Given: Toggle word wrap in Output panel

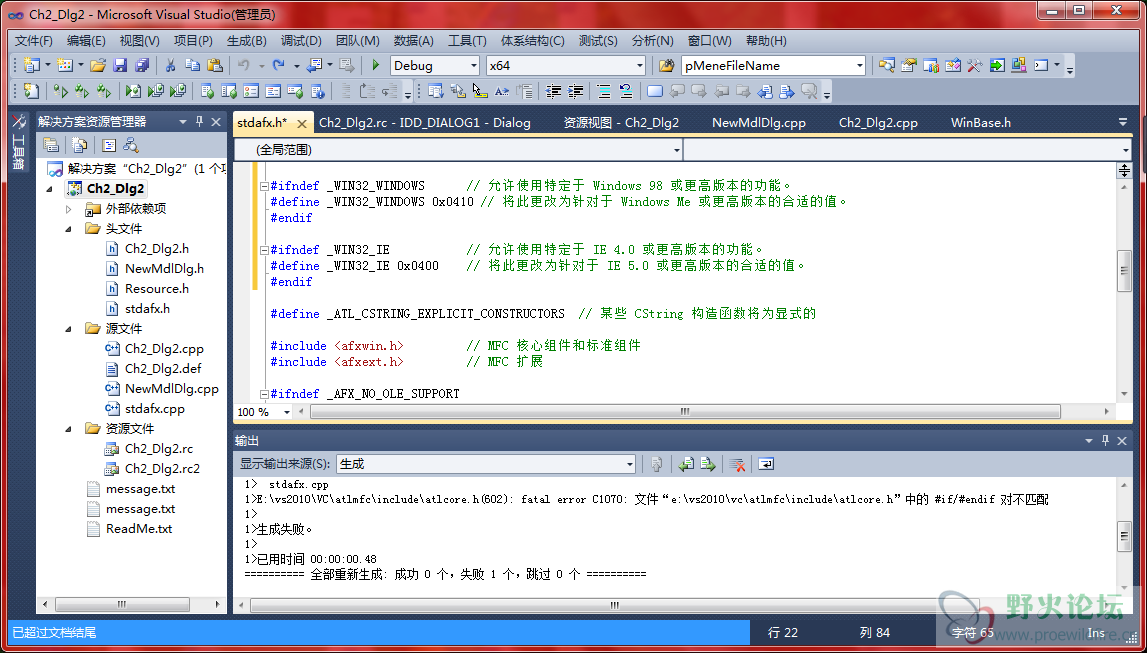Looking at the screenshot, I should [x=766, y=464].
